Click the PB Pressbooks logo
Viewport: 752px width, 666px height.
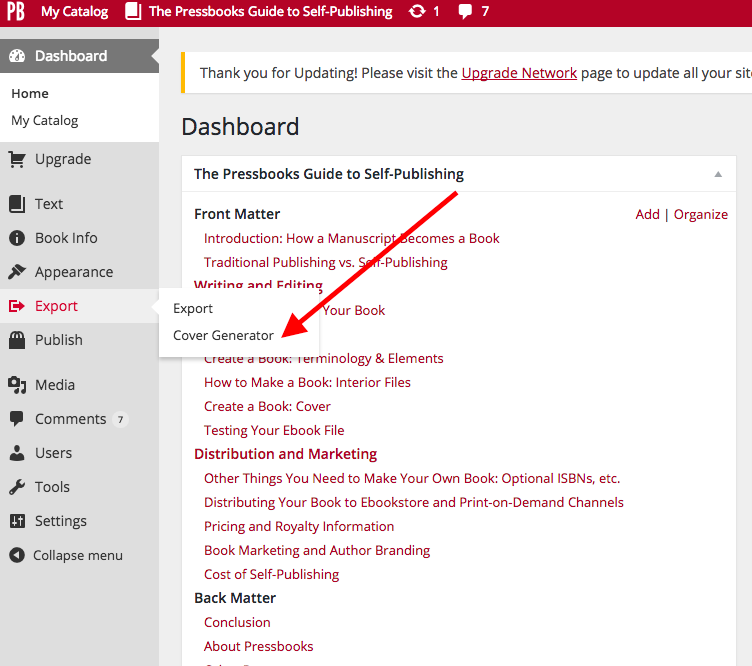16,11
